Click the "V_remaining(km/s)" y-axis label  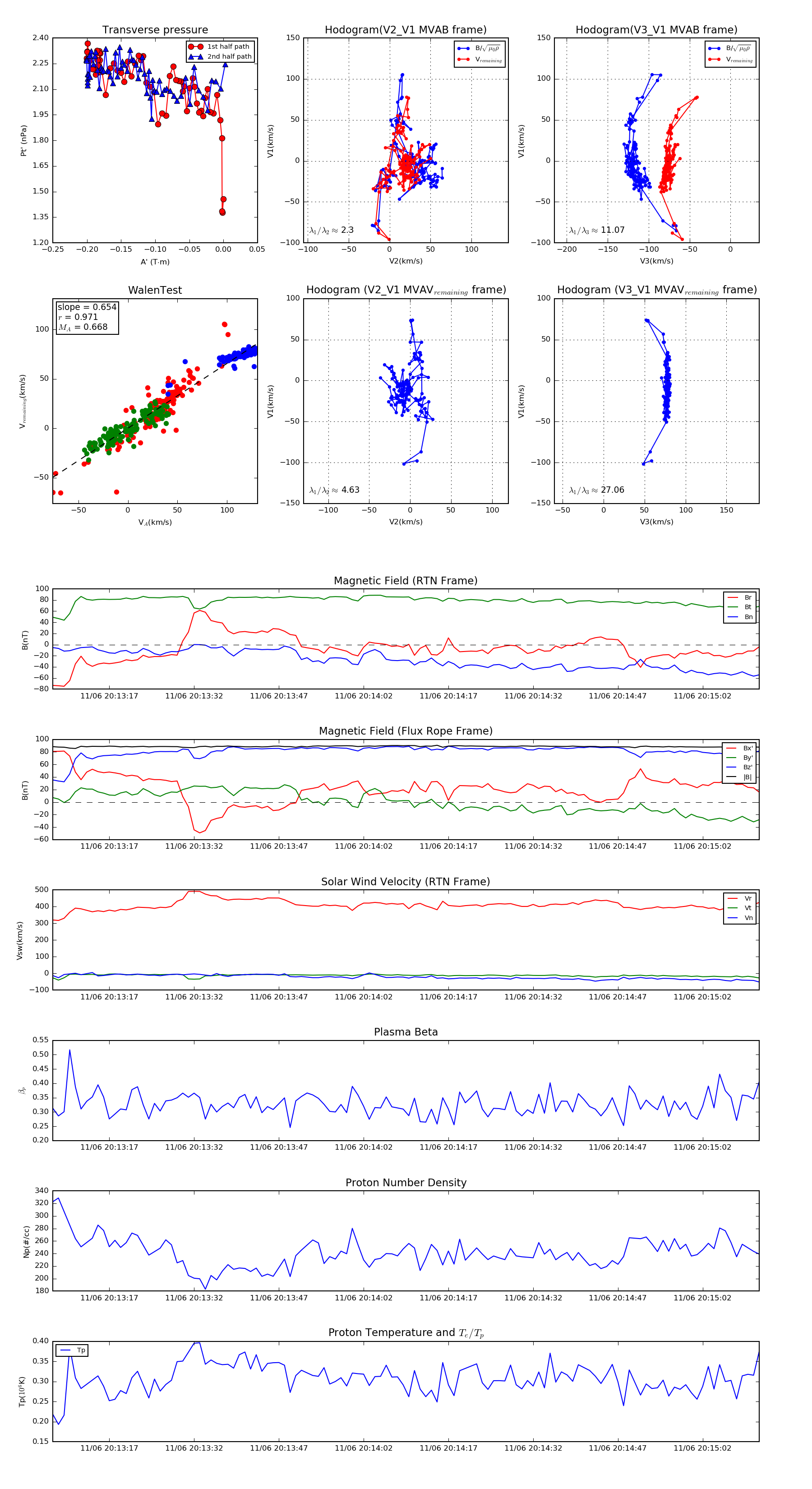23,401
